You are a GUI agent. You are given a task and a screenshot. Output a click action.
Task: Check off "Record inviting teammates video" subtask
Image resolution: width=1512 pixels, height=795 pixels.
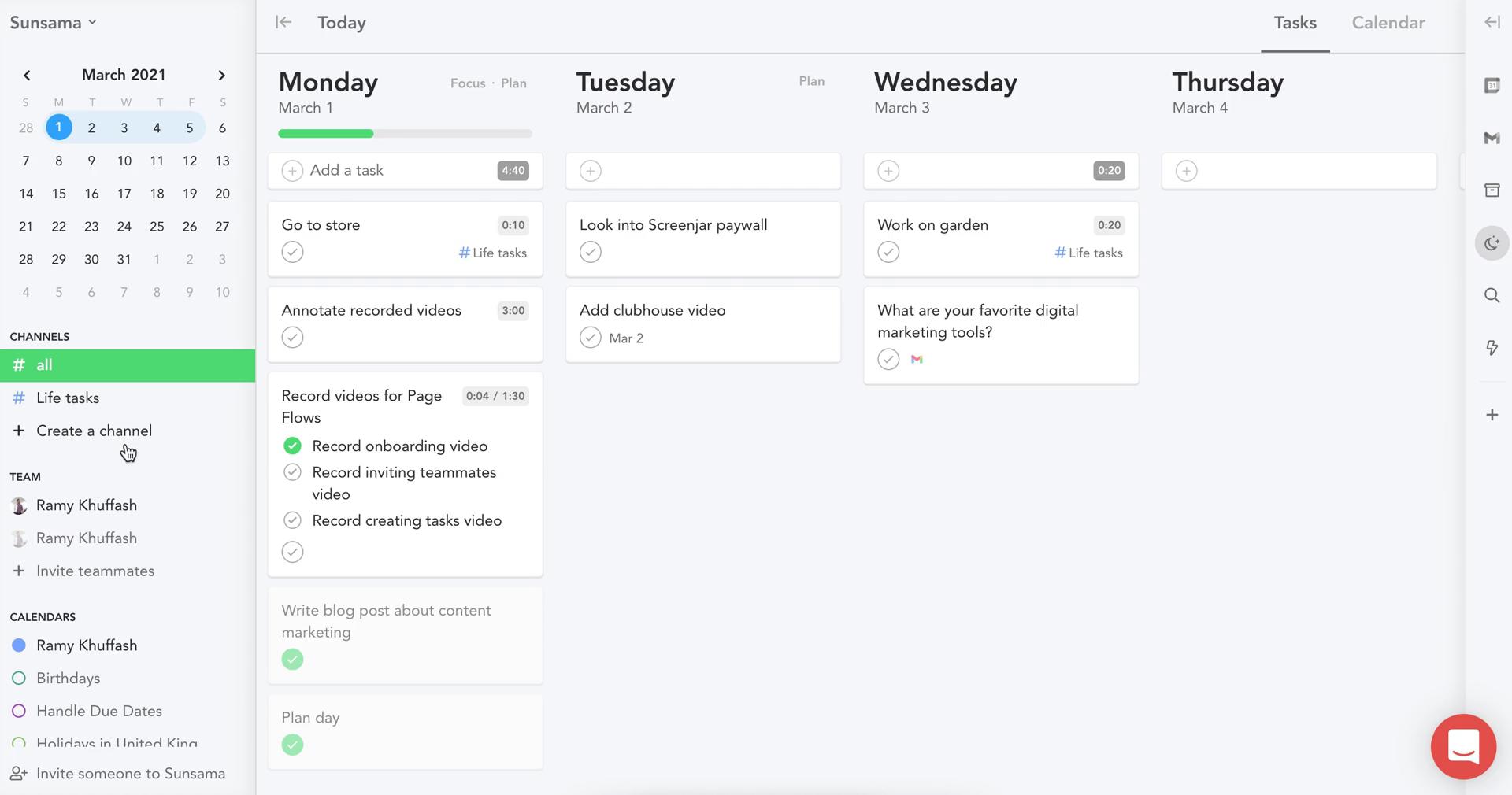pyautogui.click(x=292, y=472)
